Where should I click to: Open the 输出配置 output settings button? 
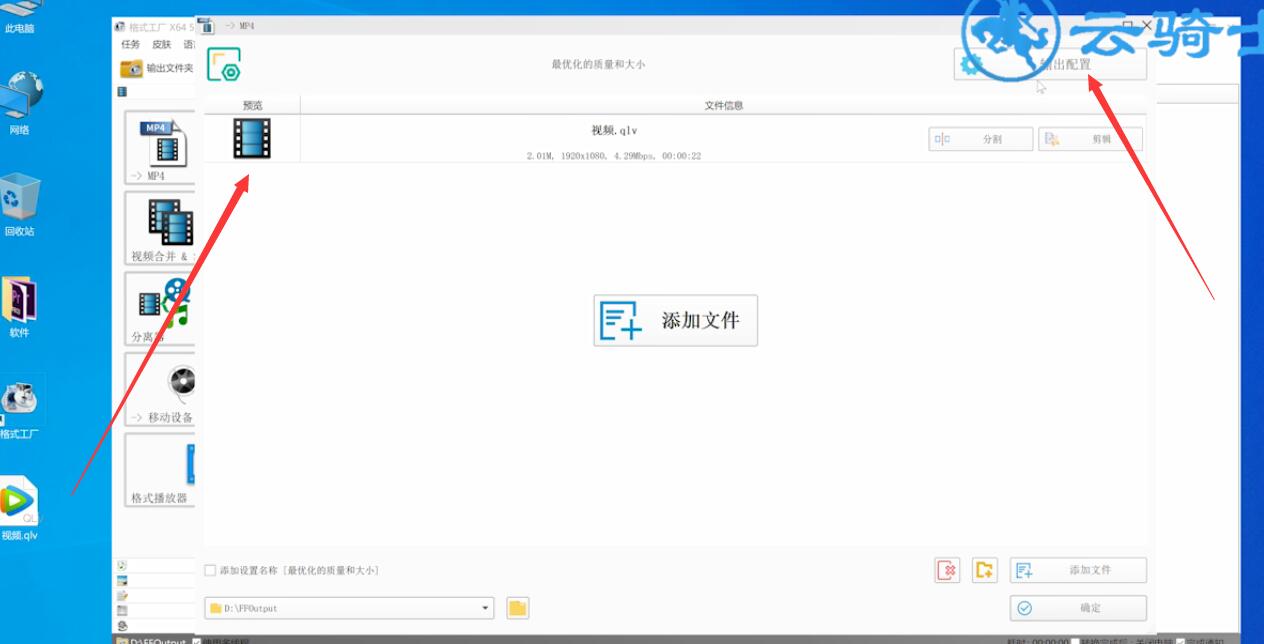pyautogui.click(x=1050, y=65)
